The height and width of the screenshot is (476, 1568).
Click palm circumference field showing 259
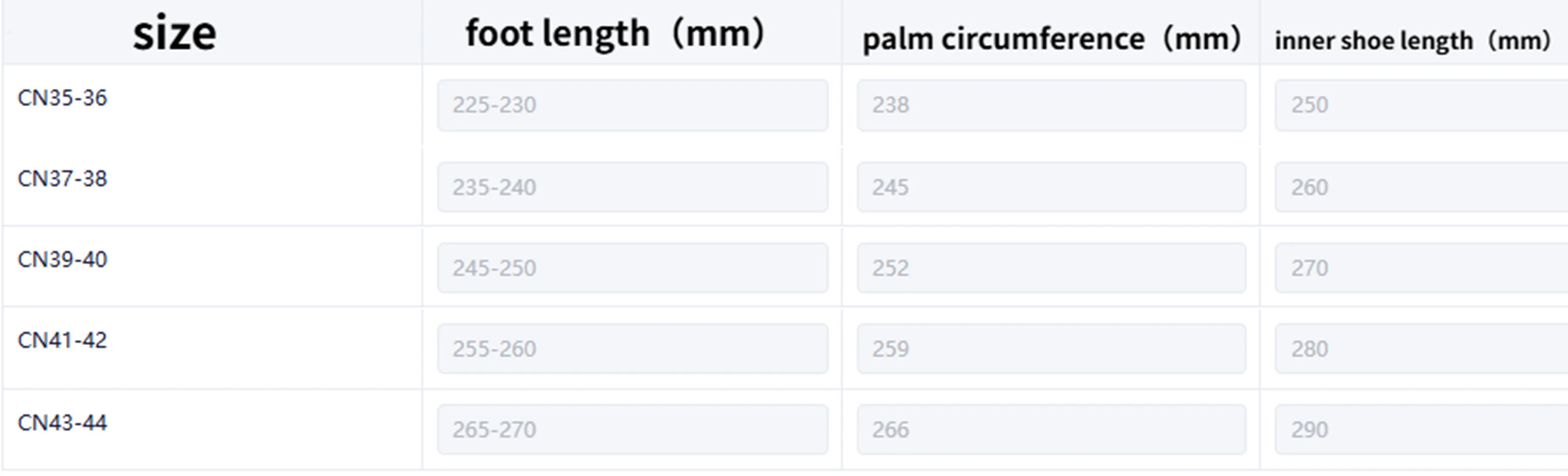(1051, 349)
